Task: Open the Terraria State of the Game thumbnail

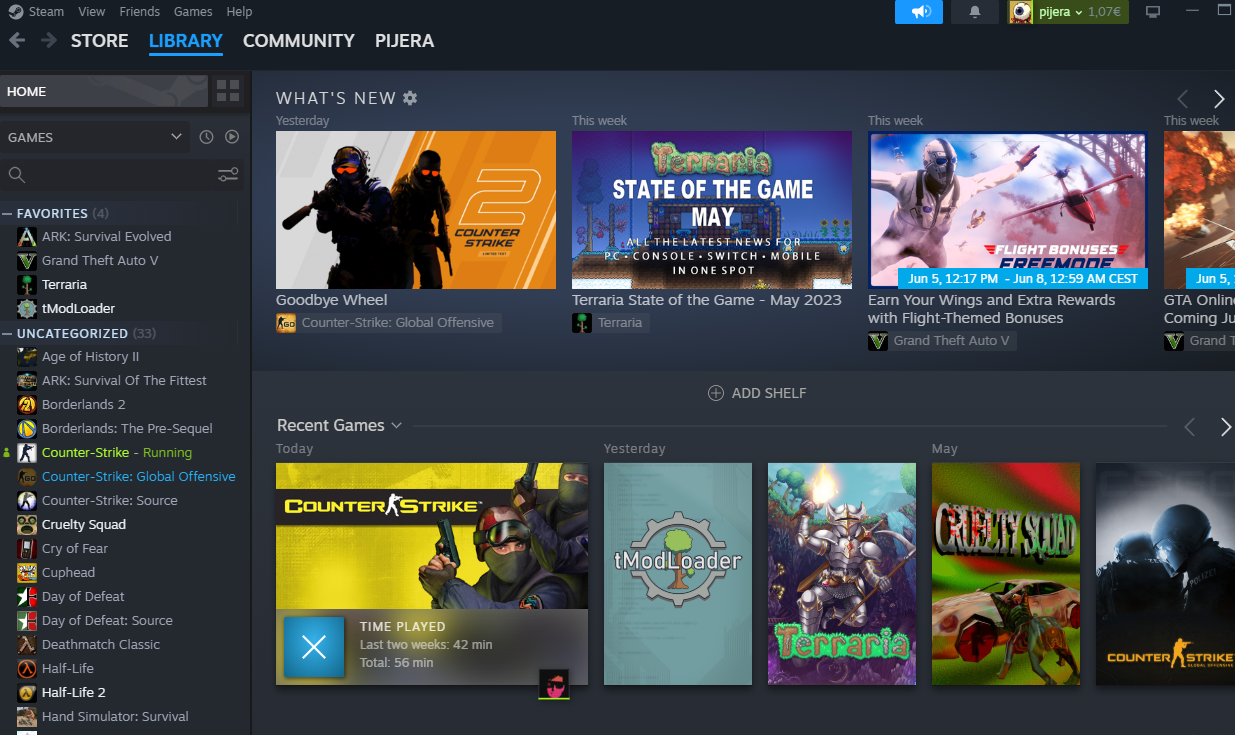Action: click(x=711, y=210)
